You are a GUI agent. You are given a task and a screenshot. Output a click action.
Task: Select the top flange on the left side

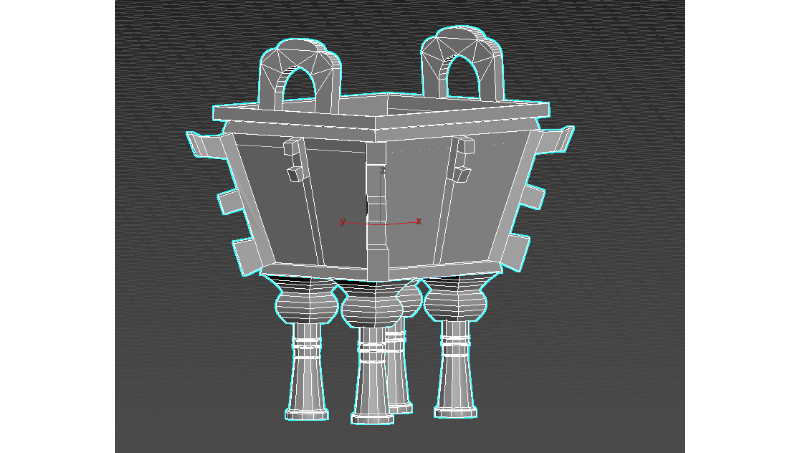click(x=203, y=144)
